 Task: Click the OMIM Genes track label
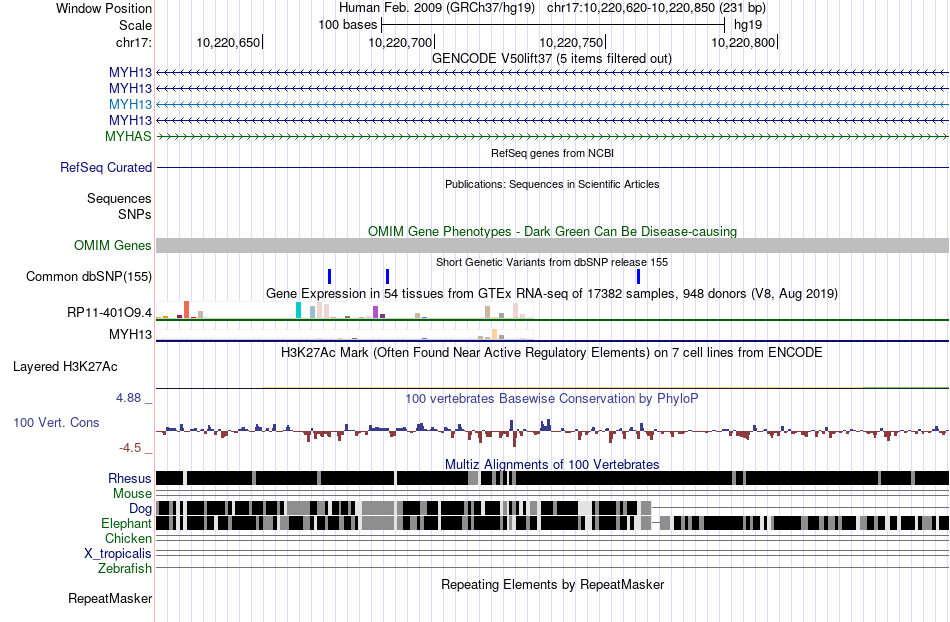pos(112,245)
